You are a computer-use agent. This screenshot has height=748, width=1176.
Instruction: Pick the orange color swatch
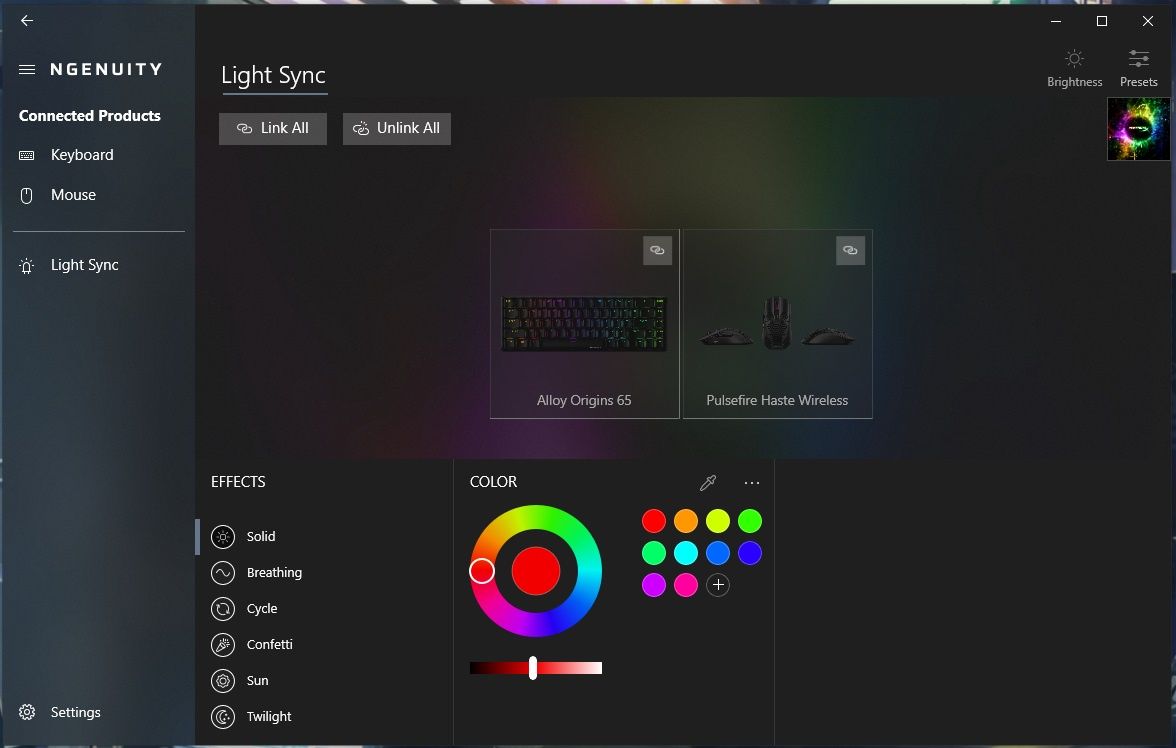pos(686,521)
